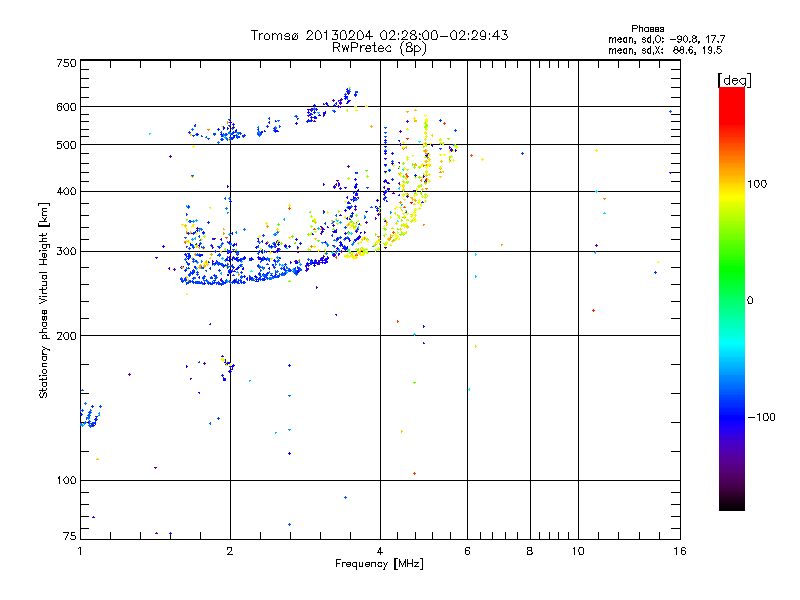Image resolution: width=800 pixels, height=600 pixels.
Task: Click the x-axis tick label '10'
Action: (x=578, y=551)
